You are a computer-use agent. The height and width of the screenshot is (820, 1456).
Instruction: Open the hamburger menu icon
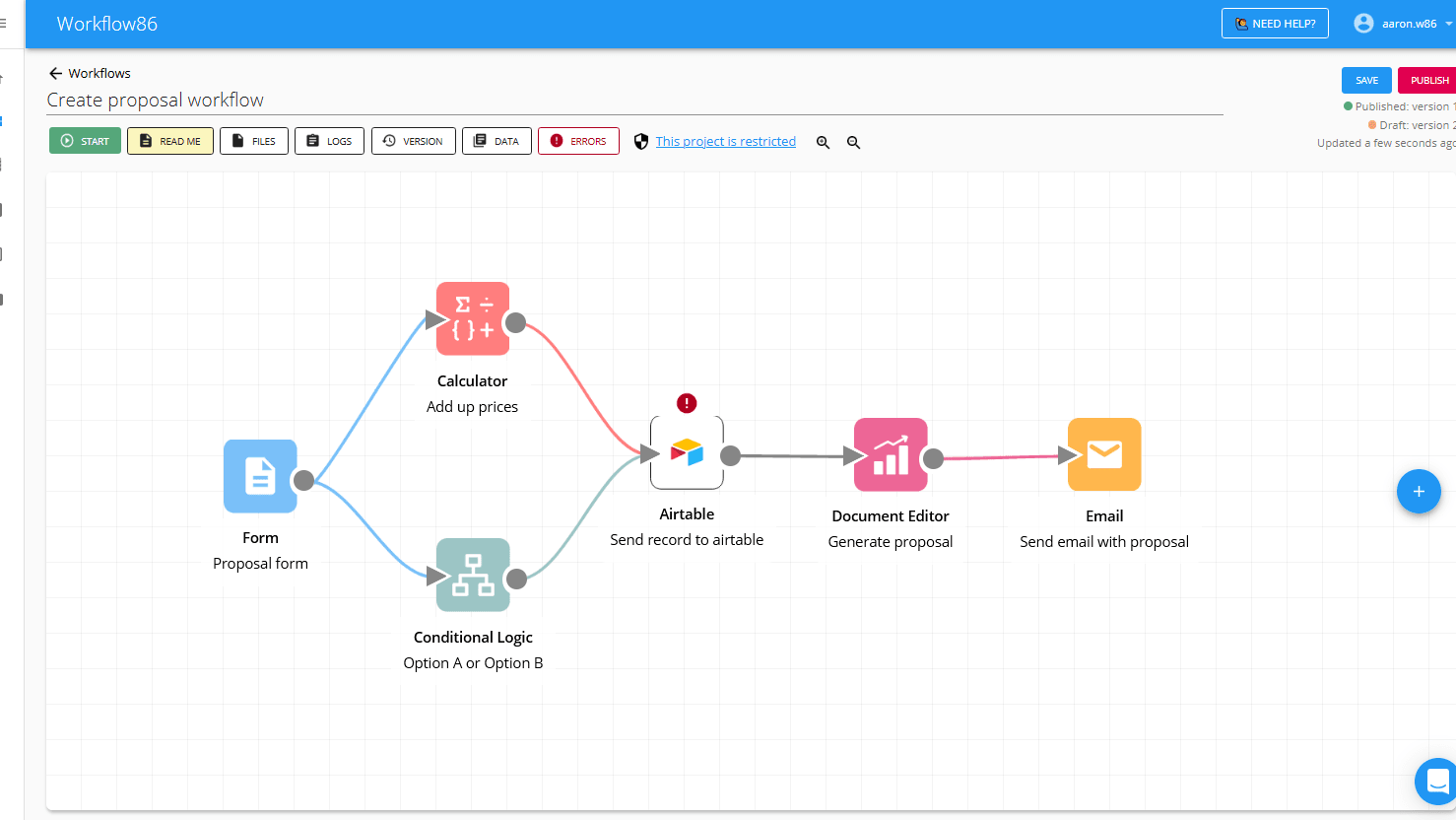(3, 23)
